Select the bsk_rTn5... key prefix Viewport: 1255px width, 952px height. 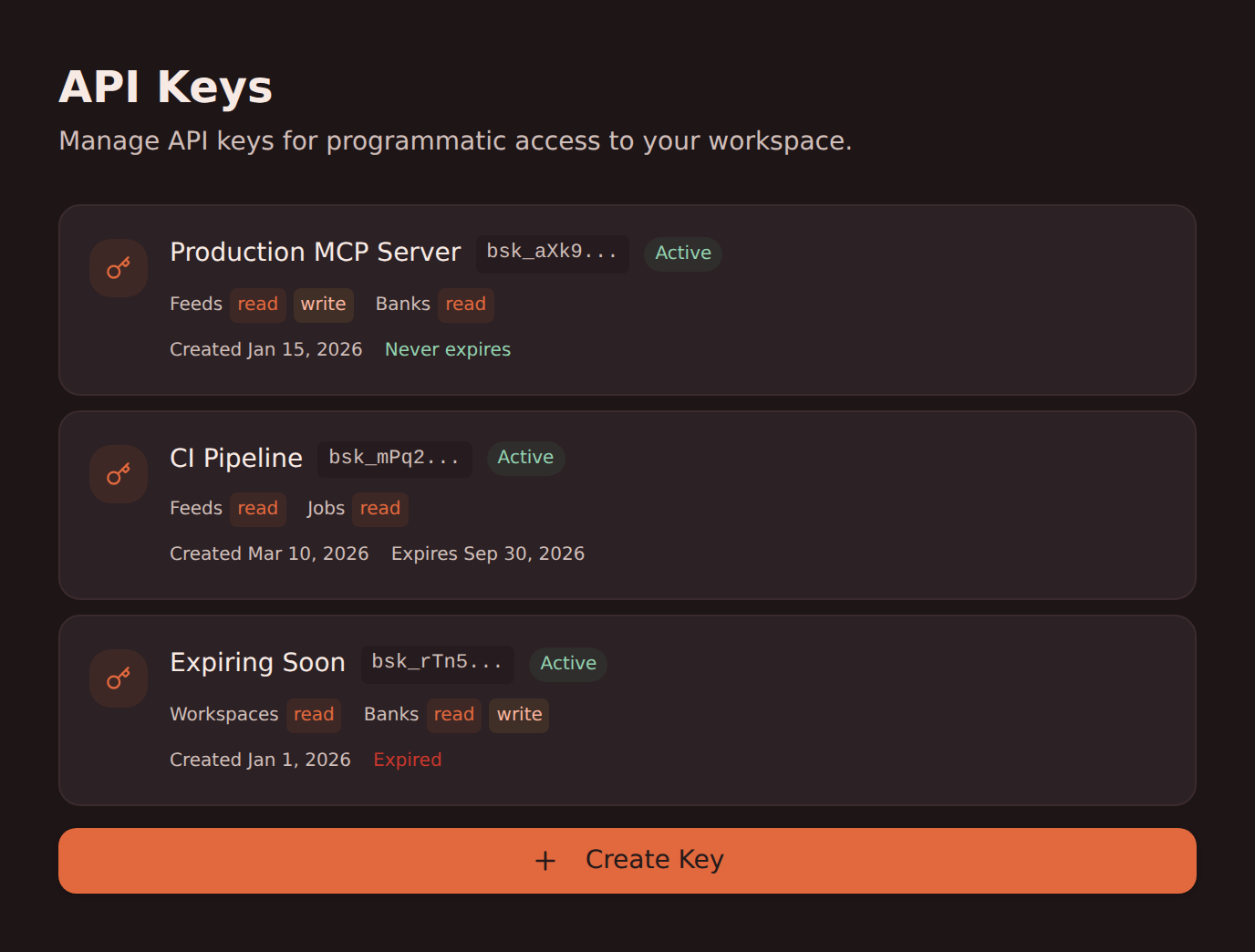click(x=438, y=663)
